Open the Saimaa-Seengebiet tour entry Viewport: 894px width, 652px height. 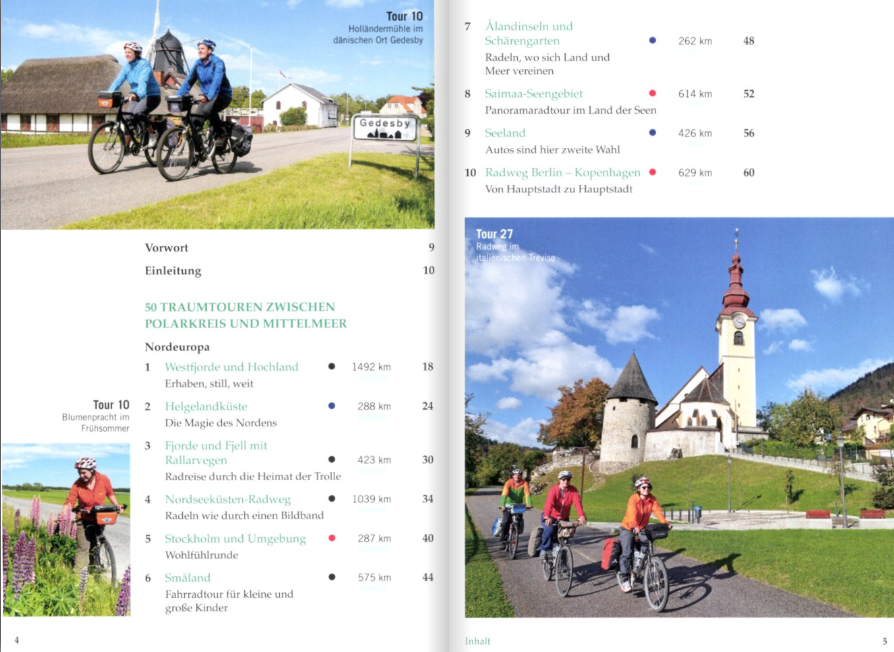click(x=534, y=93)
